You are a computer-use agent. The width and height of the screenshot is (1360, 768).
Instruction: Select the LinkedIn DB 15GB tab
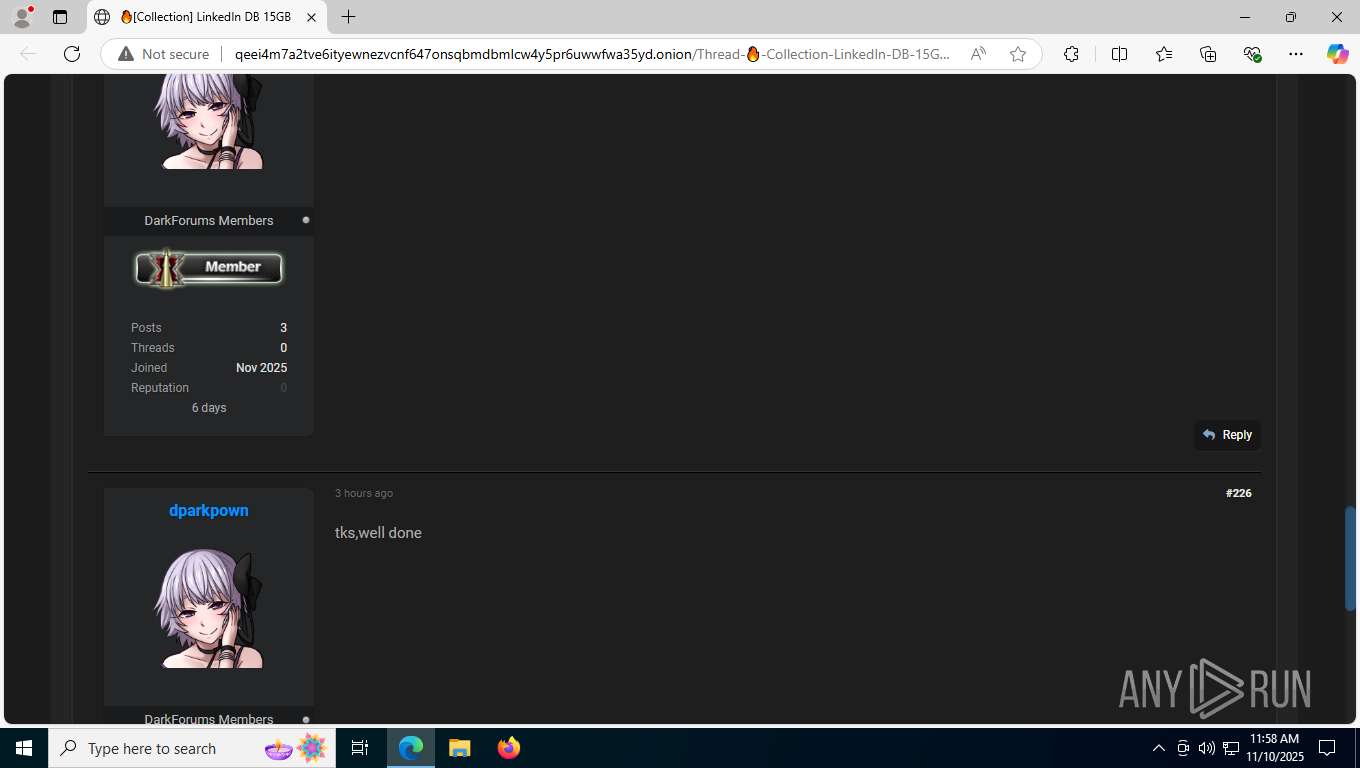(x=207, y=17)
